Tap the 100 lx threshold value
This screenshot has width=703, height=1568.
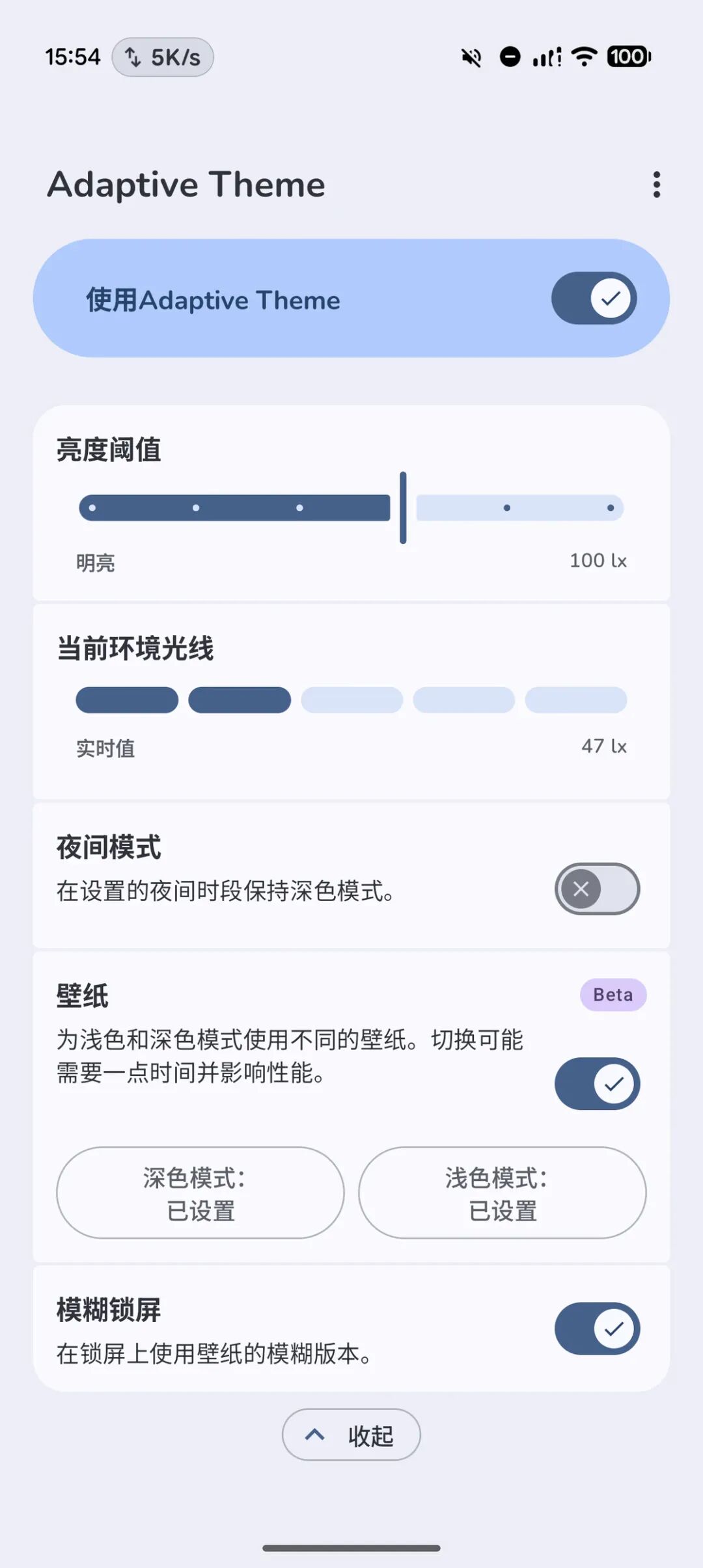[598, 560]
